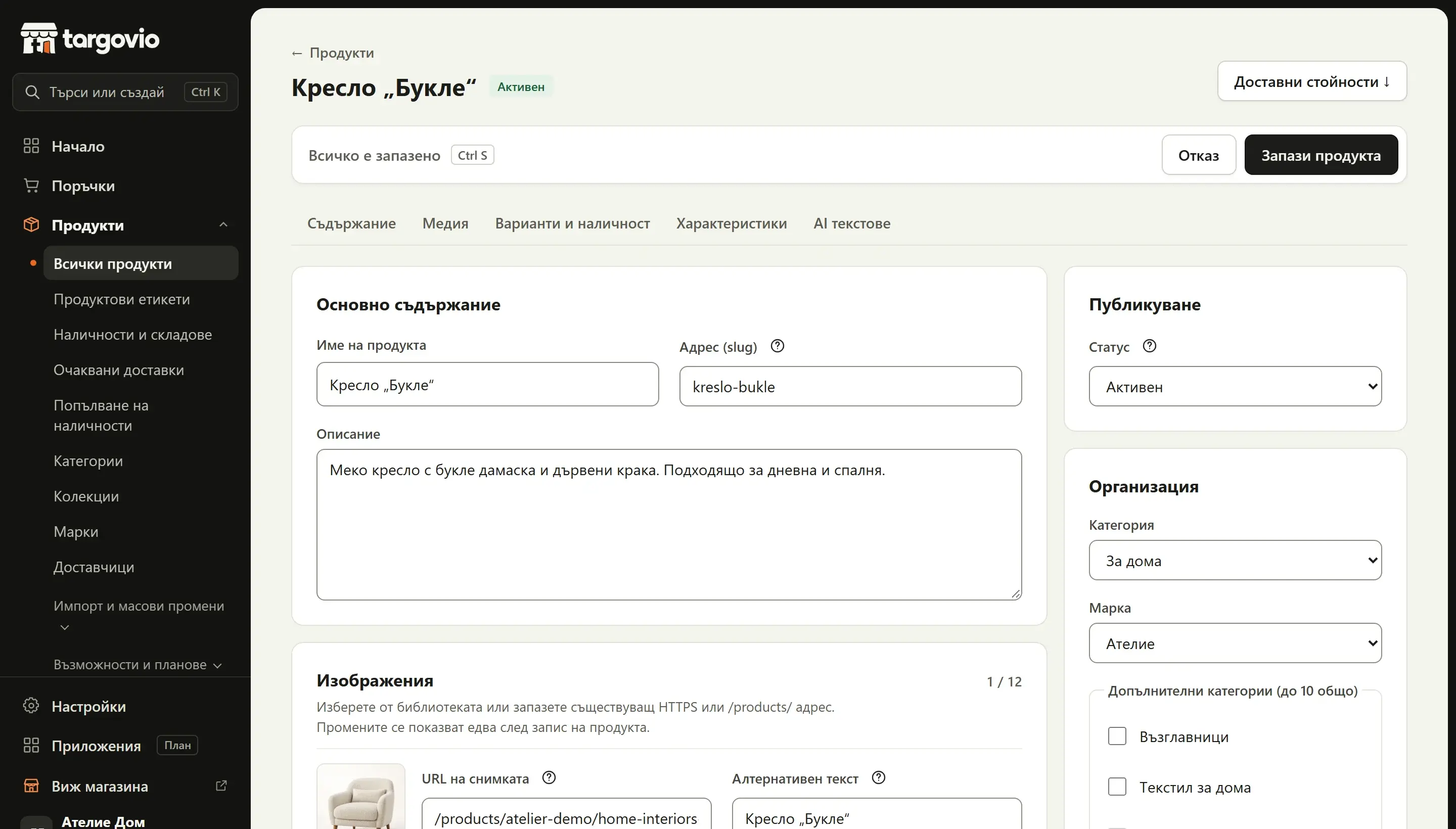1456x829 pixels.
Task: Click the Алтернативен текст field
Action: (876, 814)
